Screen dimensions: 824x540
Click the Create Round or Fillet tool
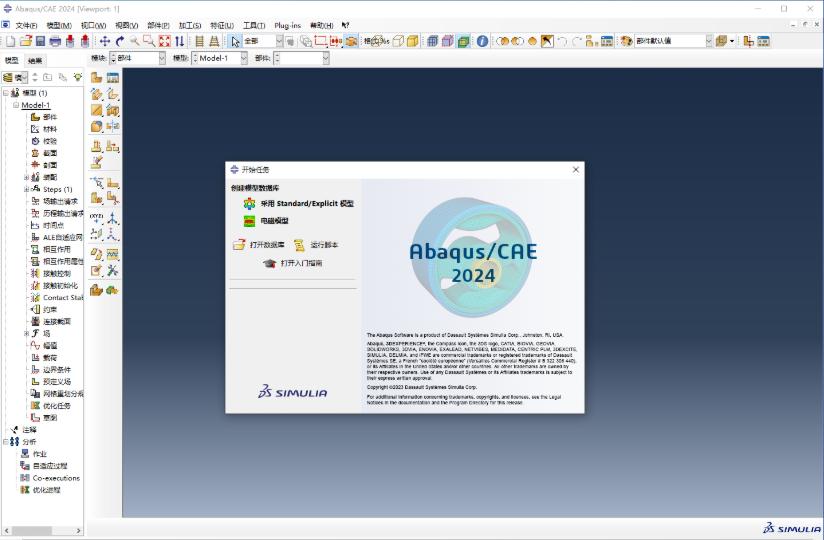coord(97,126)
